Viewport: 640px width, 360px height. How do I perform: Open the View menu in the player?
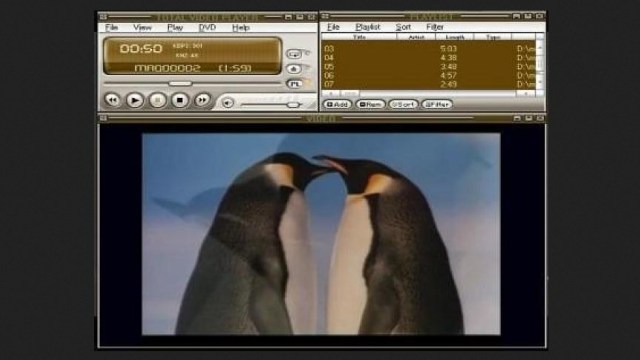point(142,27)
